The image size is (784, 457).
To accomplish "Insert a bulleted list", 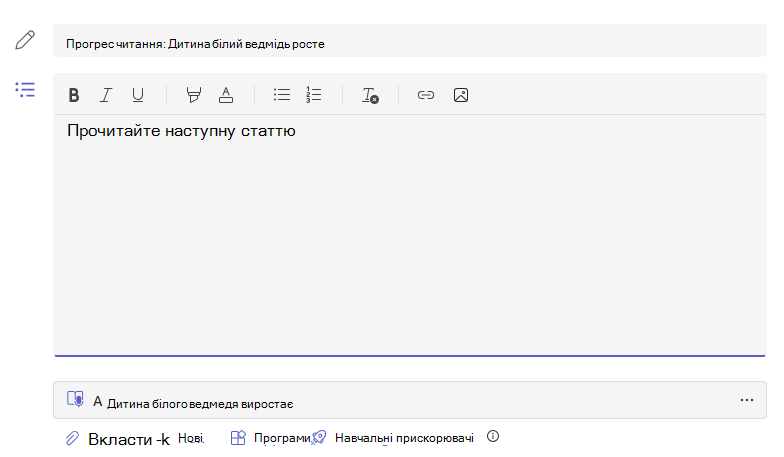I will (x=282, y=94).
